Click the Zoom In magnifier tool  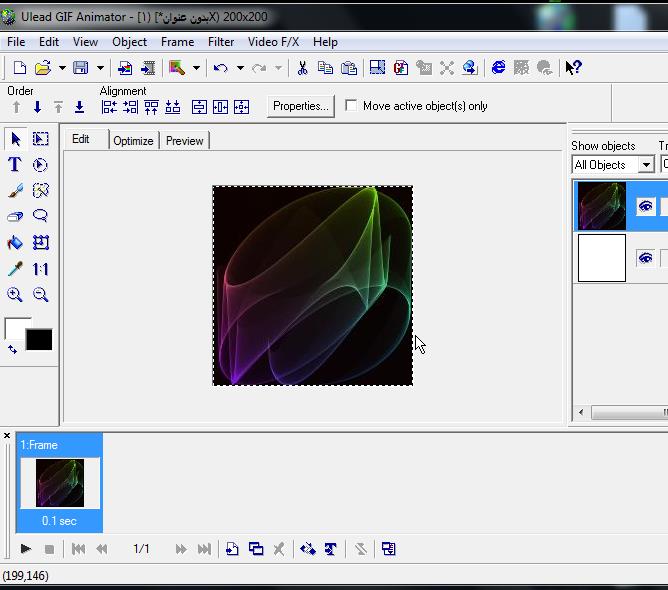15,295
